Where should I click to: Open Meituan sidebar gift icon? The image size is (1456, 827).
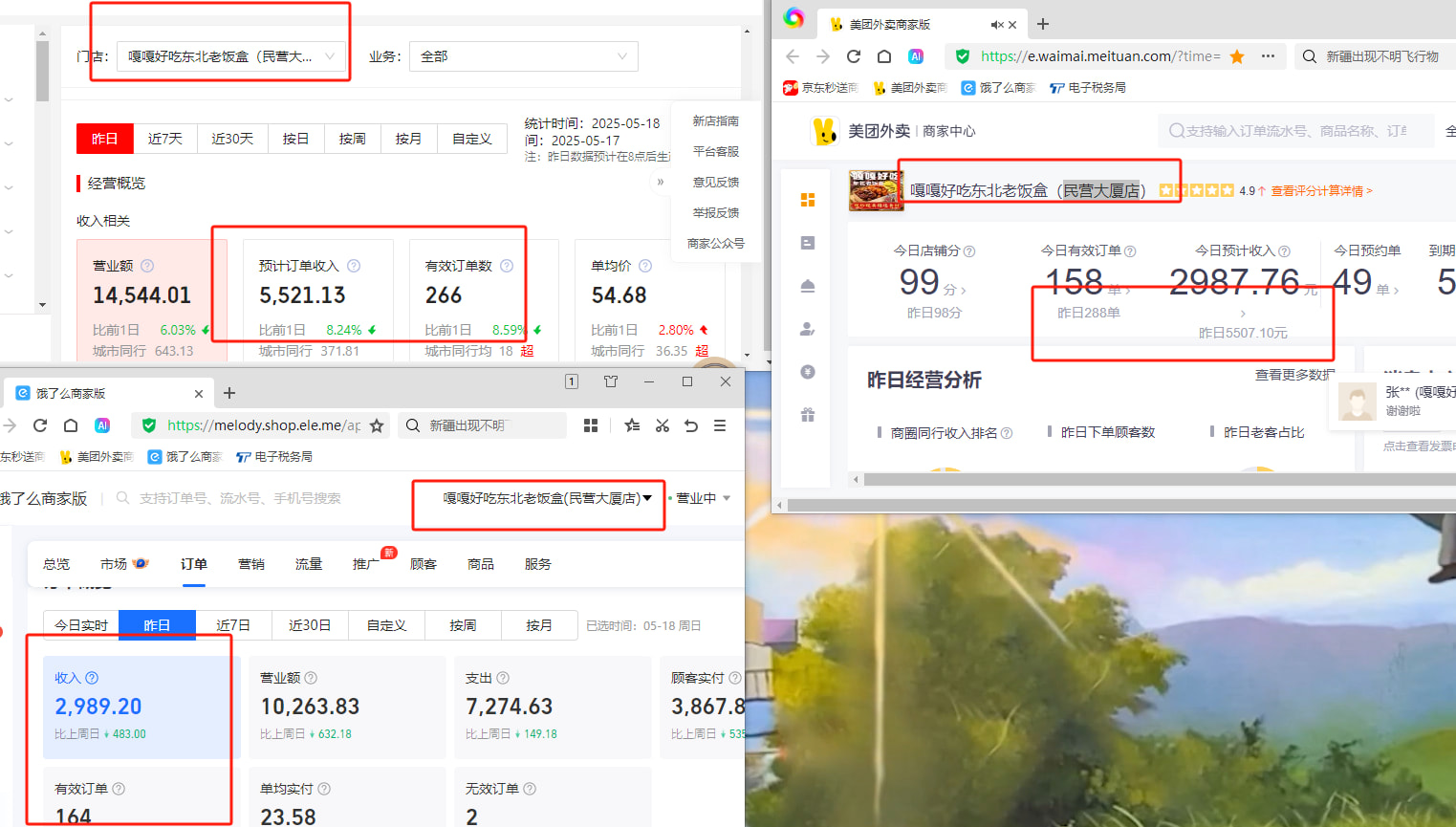click(808, 415)
